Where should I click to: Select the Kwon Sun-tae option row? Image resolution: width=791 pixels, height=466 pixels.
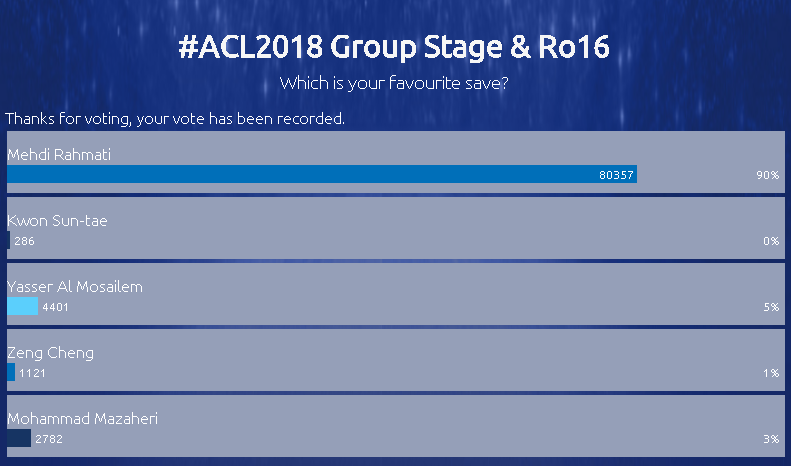pos(396,228)
